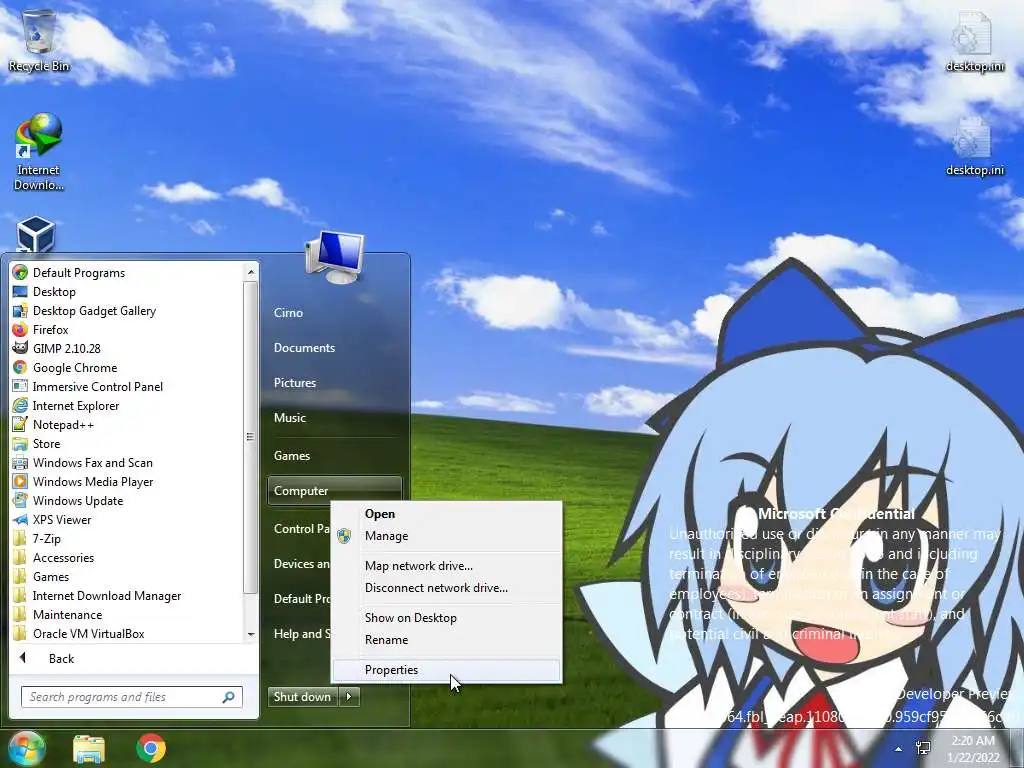The height and width of the screenshot is (768, 1024).
Task: Click the network icon in system tray
Action: coord(923,748)
